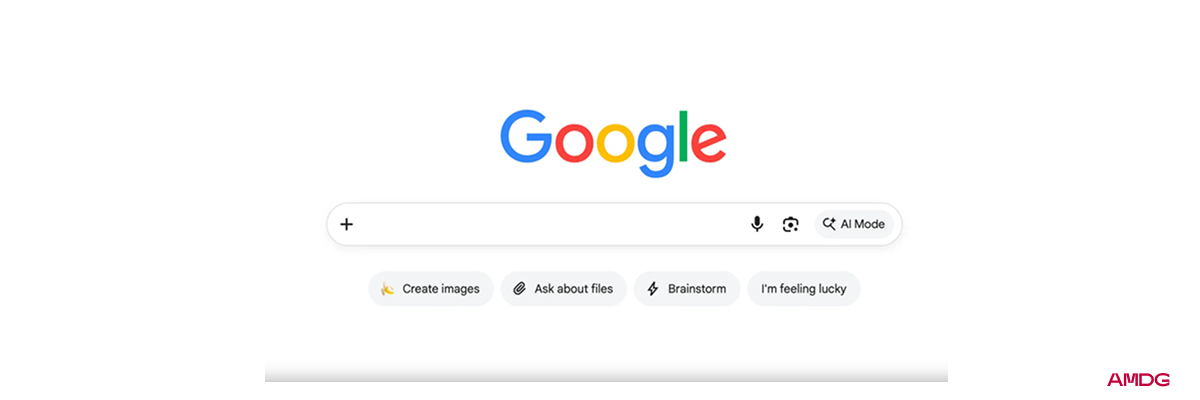Start voice search with the microphone icon
This screenshot has width=1200, height=400.
click(757, 224)
